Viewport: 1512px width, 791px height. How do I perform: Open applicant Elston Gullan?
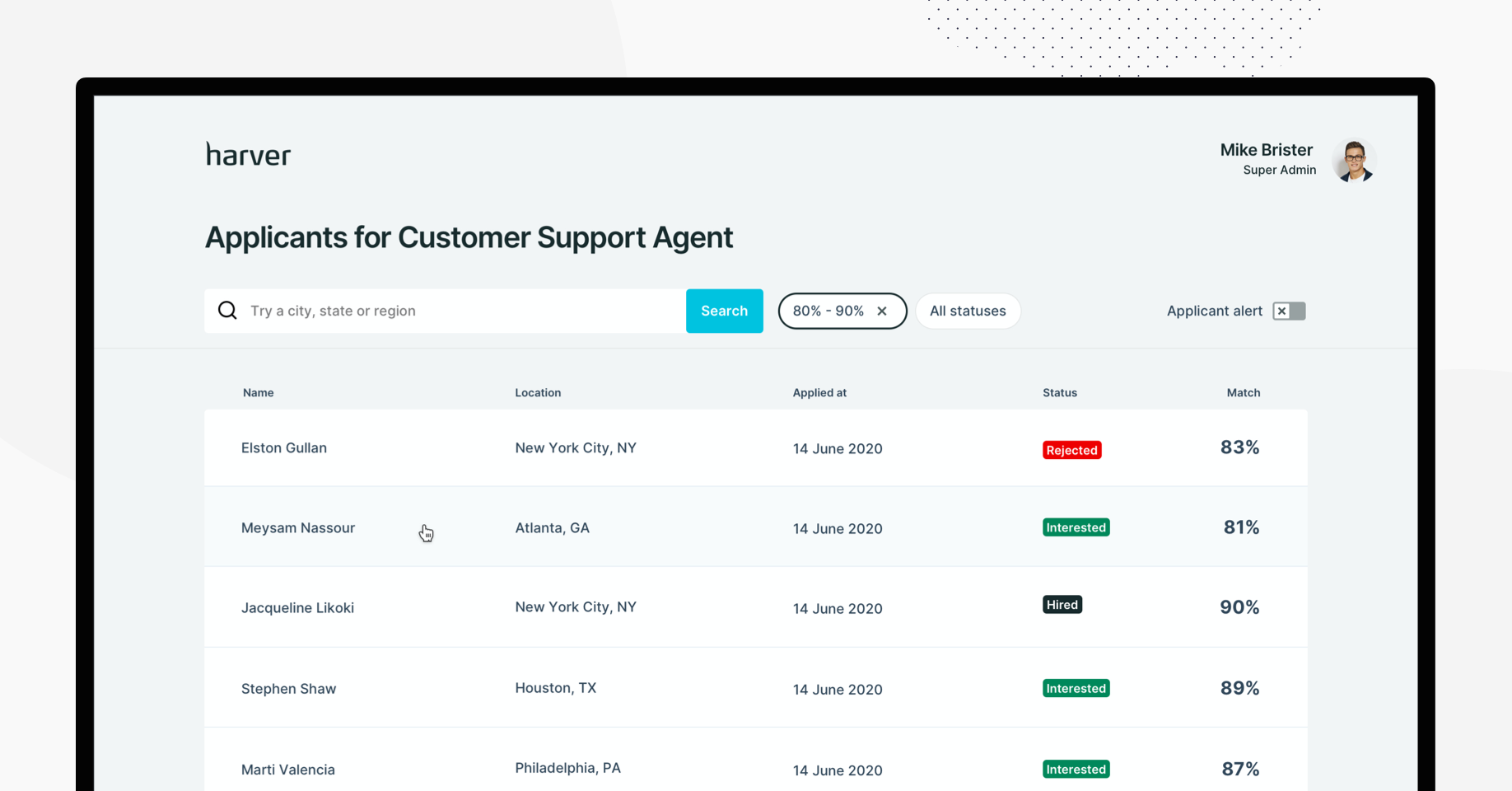pyautogui.click(x=283, y=448)
